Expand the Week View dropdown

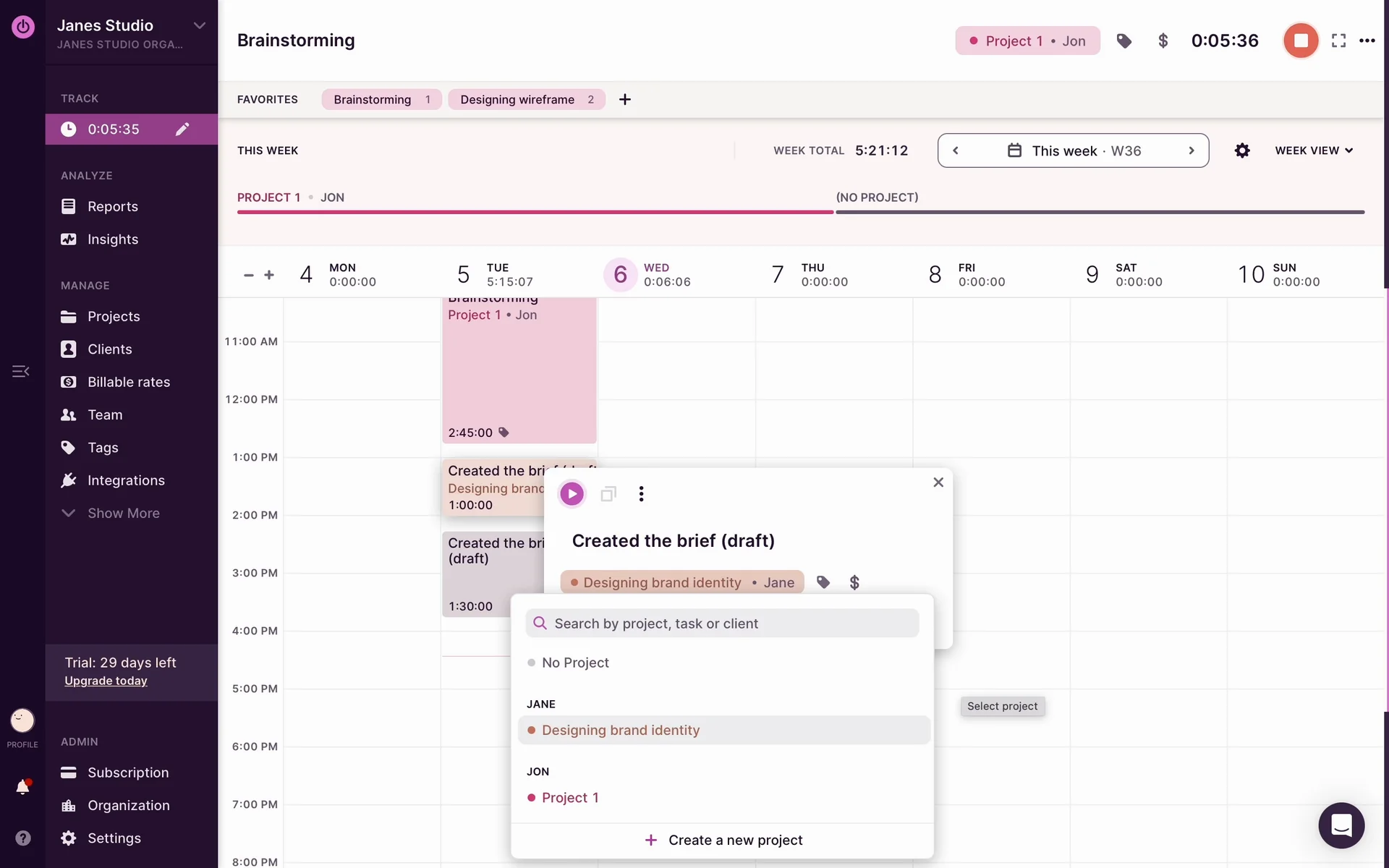pyautogui.click(x=1313, y=150)
